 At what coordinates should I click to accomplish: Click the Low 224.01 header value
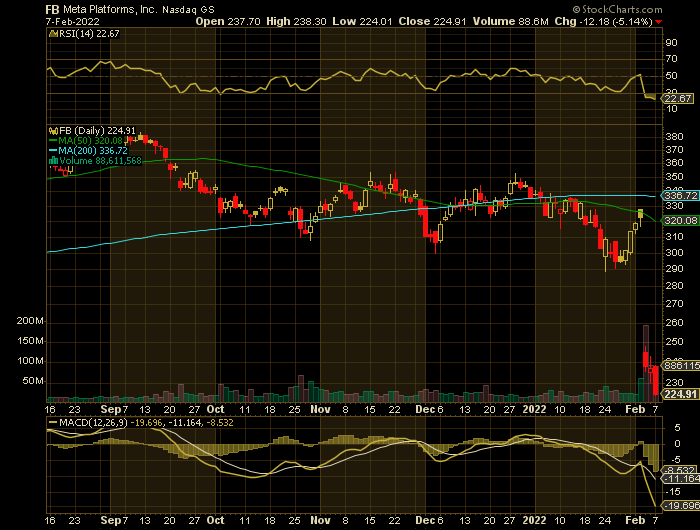click(x=362, y=21)
